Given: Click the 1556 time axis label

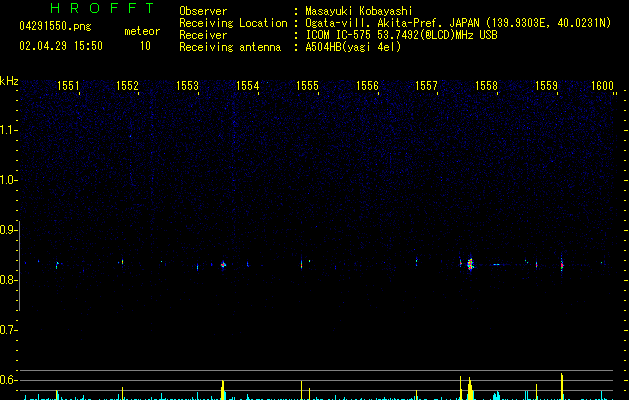Looking at the screenshot, I should click(x=367, y=86).
